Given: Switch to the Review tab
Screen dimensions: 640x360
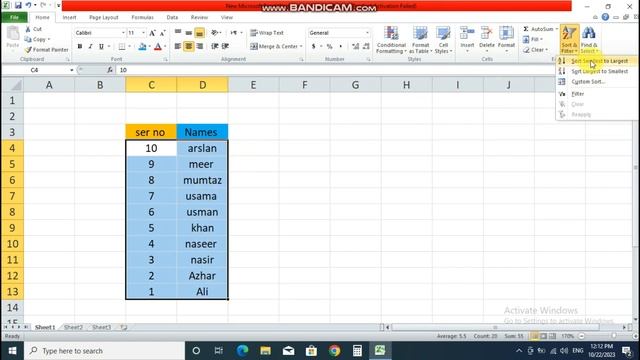Looking at the screenshot, I should click(199, 18).
